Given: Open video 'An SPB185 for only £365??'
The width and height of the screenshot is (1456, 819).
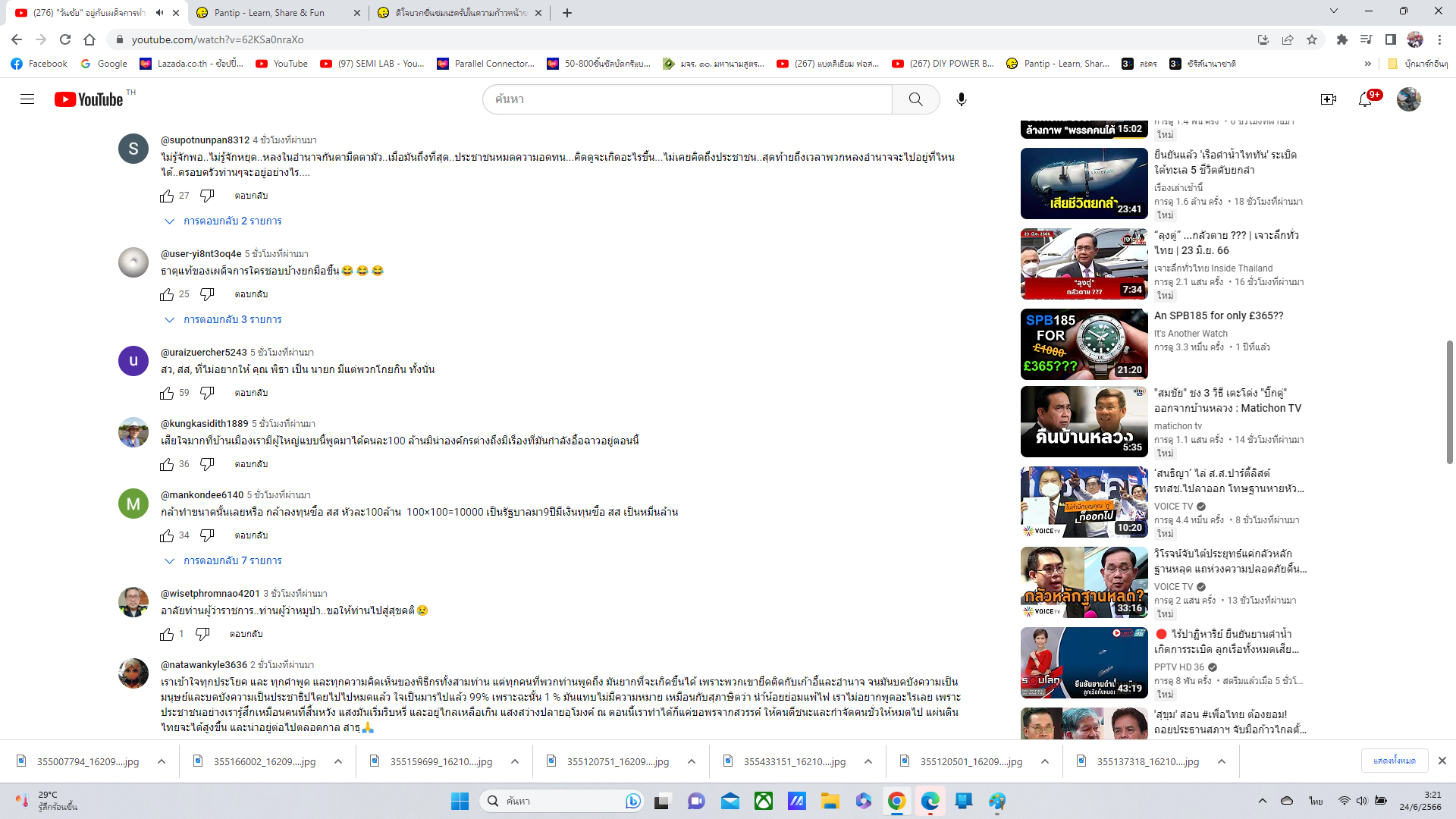Looking at the screenshot, I should point(1219,316).
